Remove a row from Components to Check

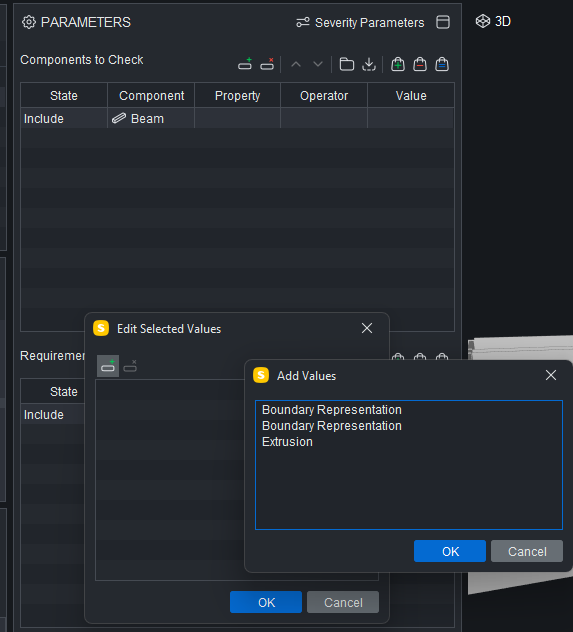coord(267,64)
